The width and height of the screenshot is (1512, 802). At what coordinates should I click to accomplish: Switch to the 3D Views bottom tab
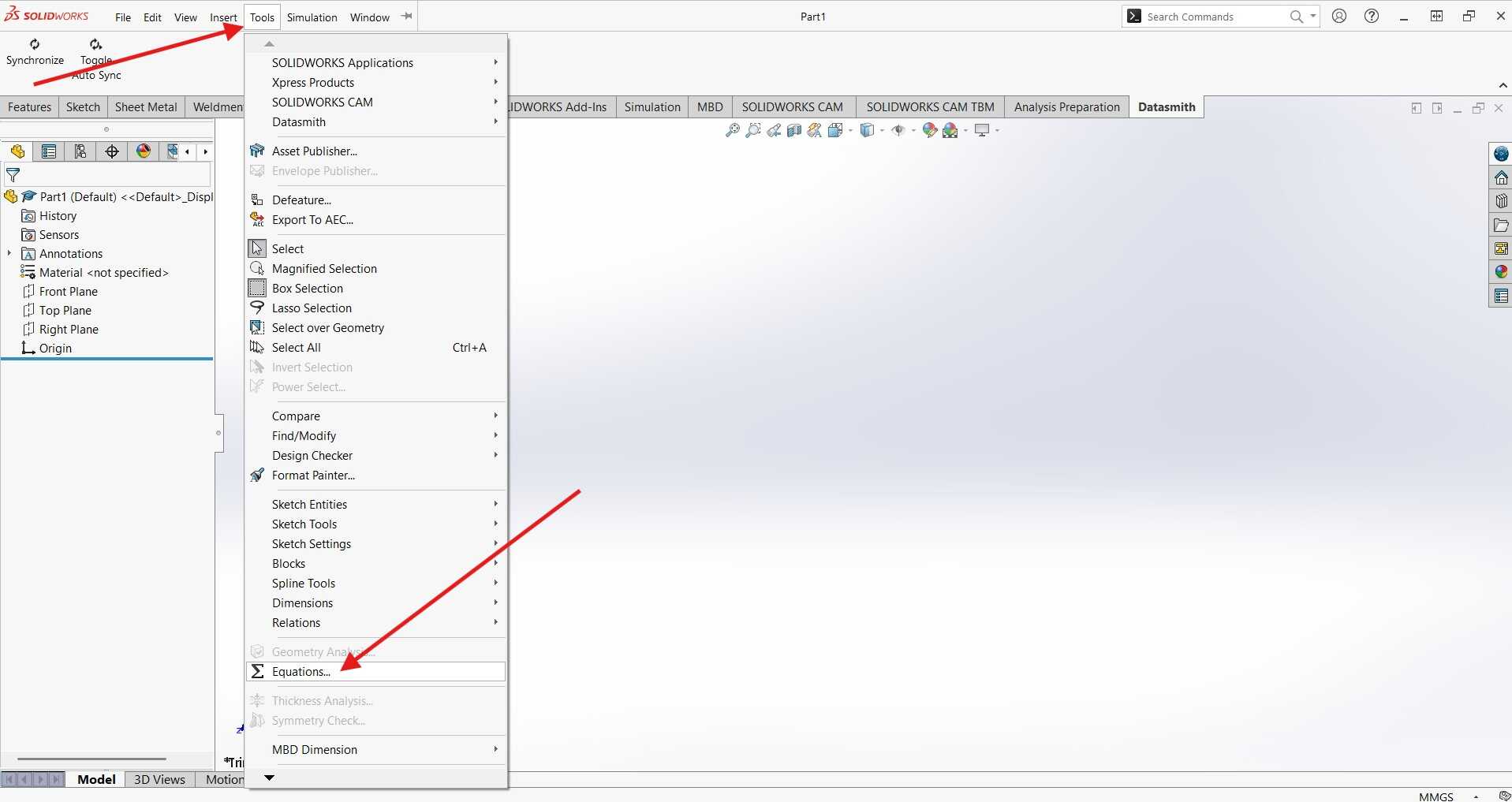click(x=159, y=779)
